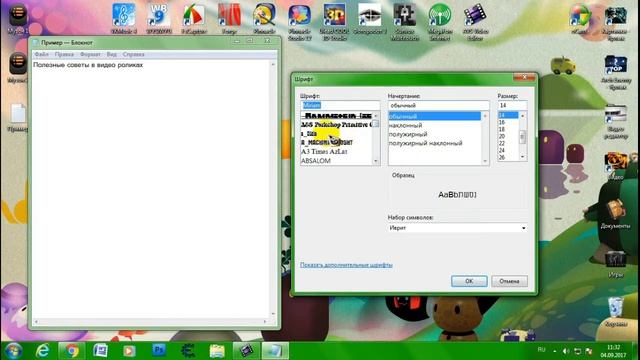This screenshot has width=640, height=360.
Task: Open Файл menu in Notepad
Action: coord(41,54)
